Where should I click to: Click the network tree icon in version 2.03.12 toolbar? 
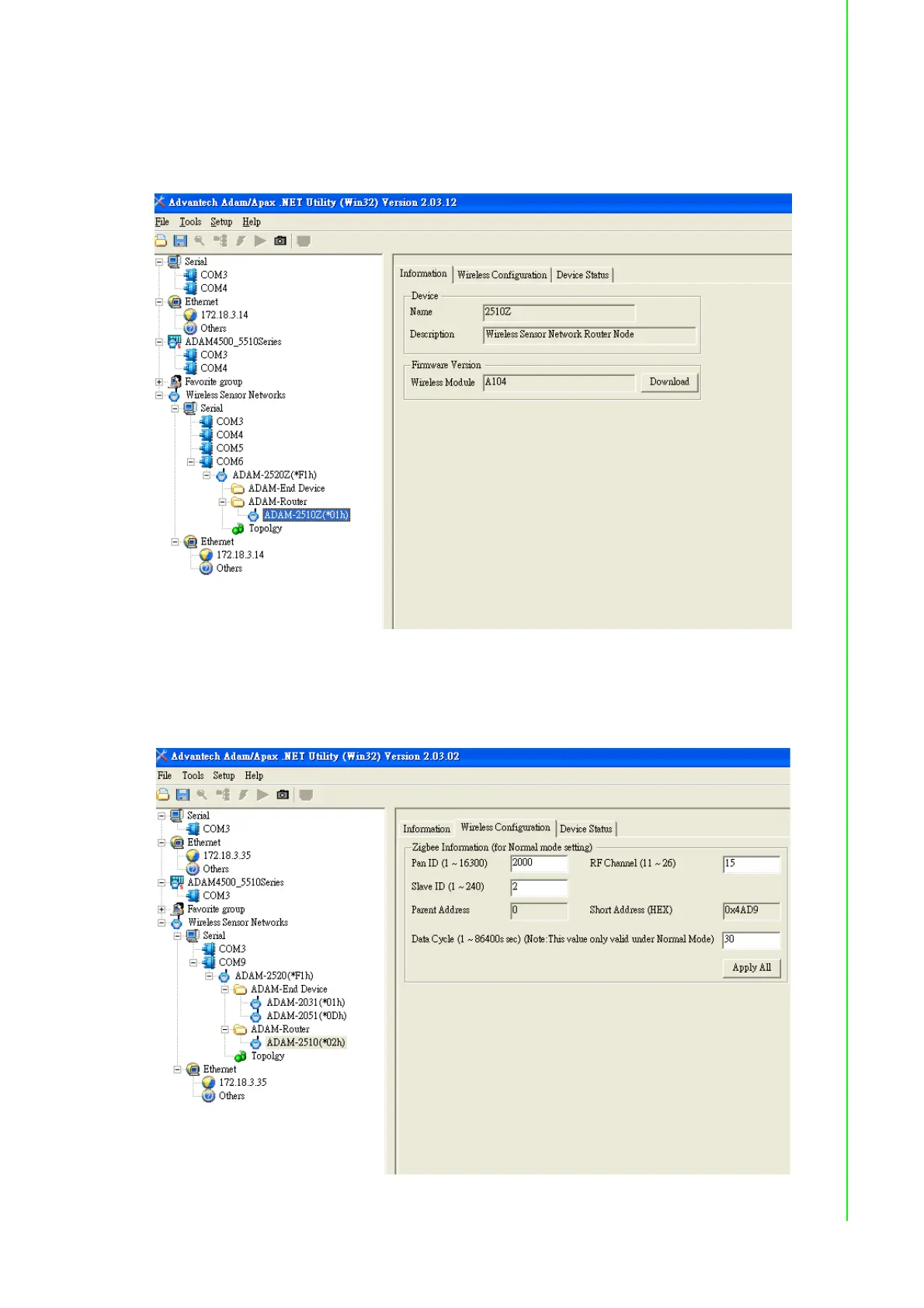[221, 241]
